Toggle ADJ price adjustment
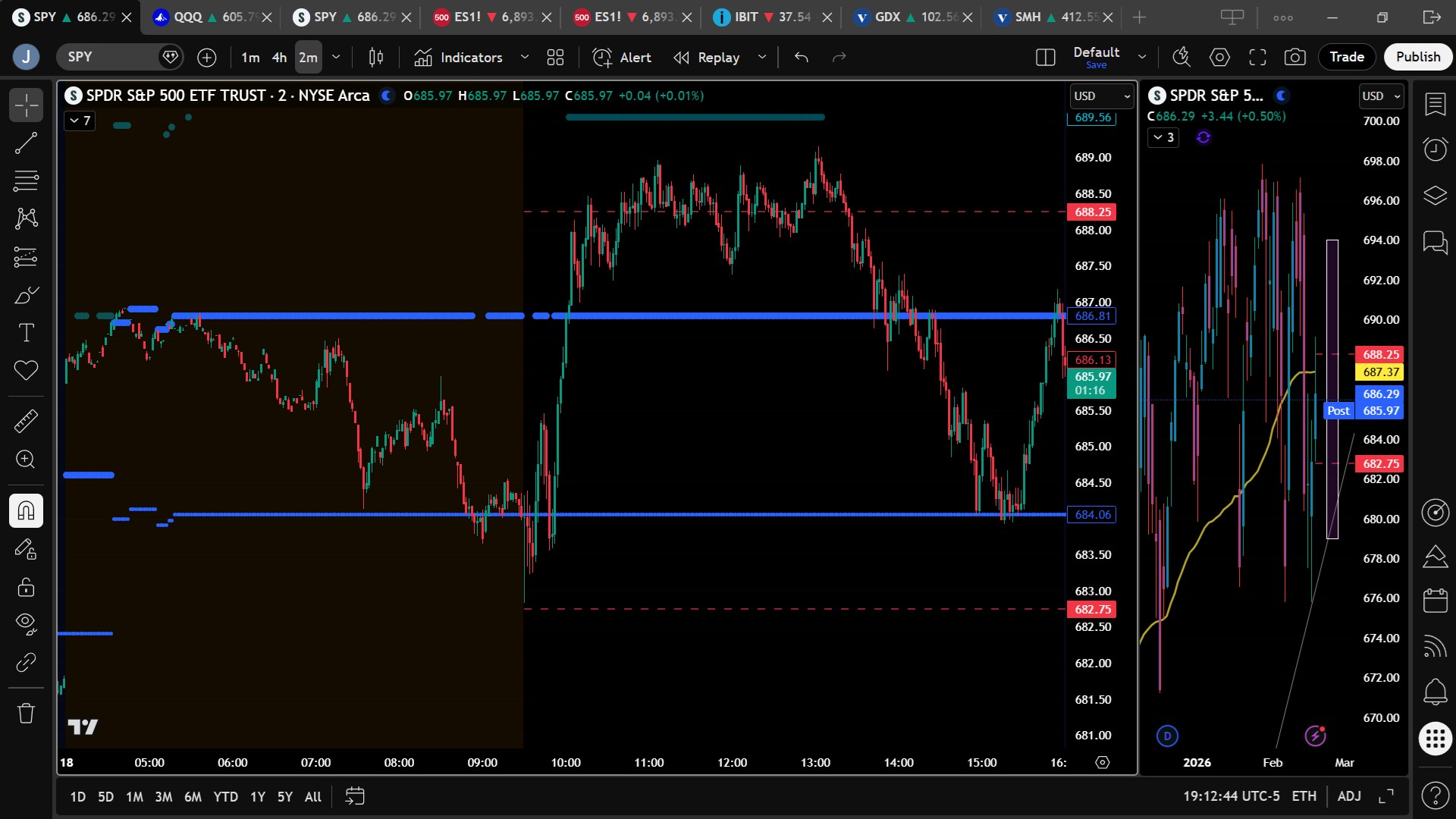Viewport: 1456px width, 819px height. pos(1348,796)
